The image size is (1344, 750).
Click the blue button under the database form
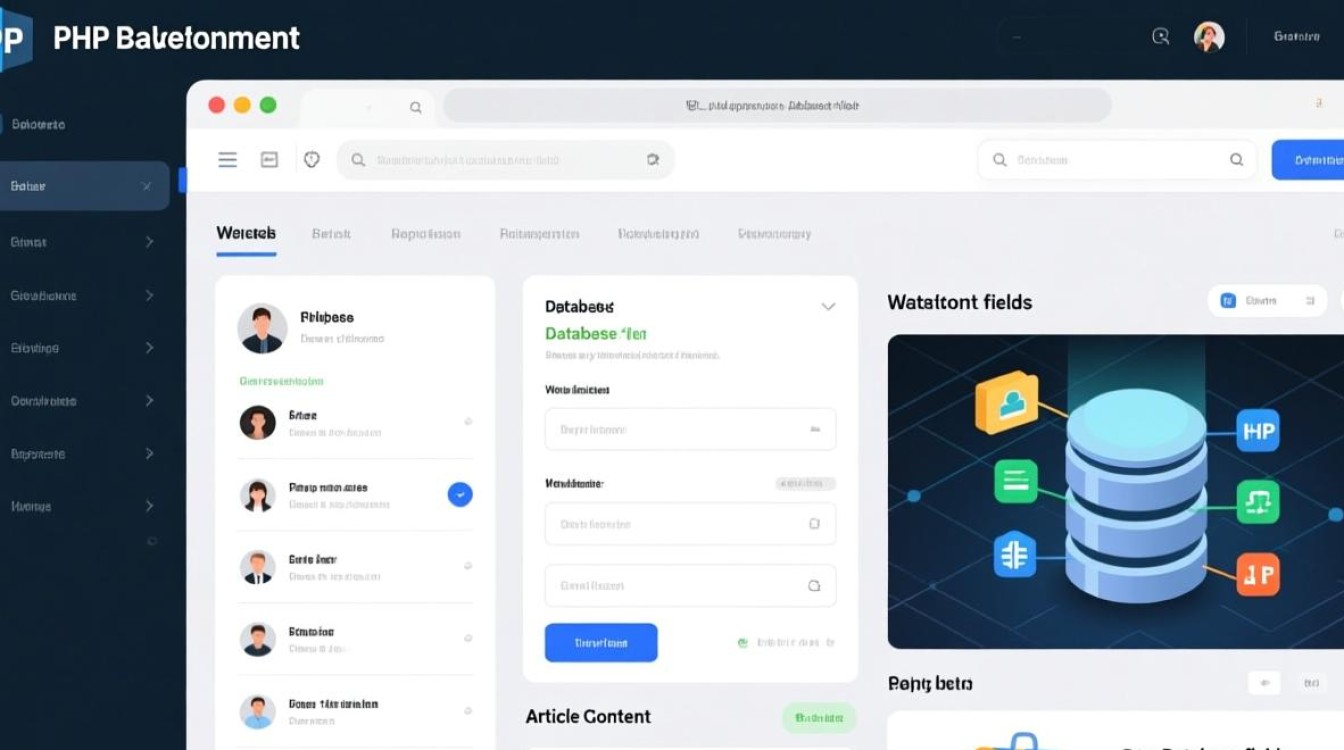pyautogui.click(x=601, y=643)
